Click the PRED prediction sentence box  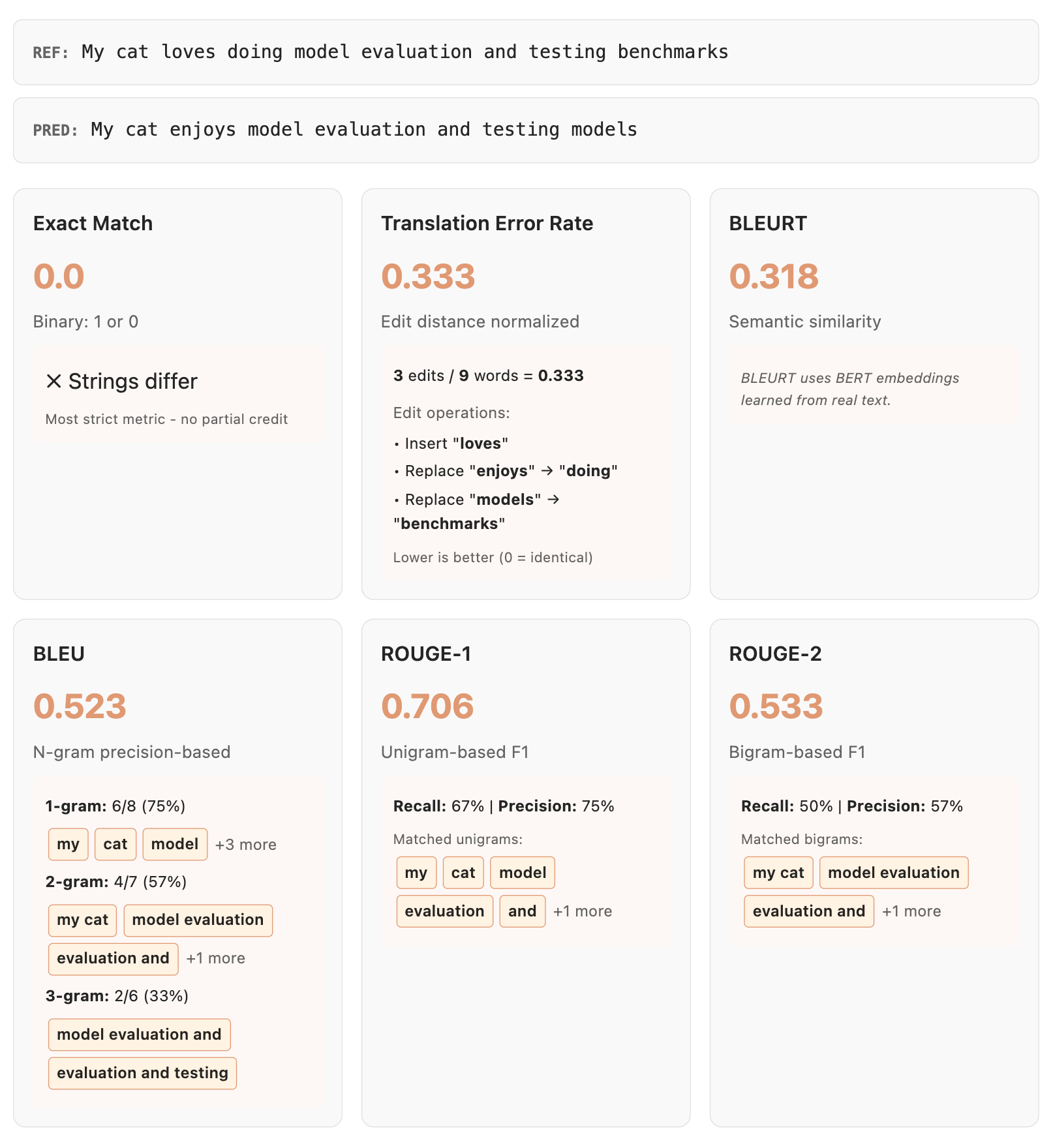tap(526, 130)
